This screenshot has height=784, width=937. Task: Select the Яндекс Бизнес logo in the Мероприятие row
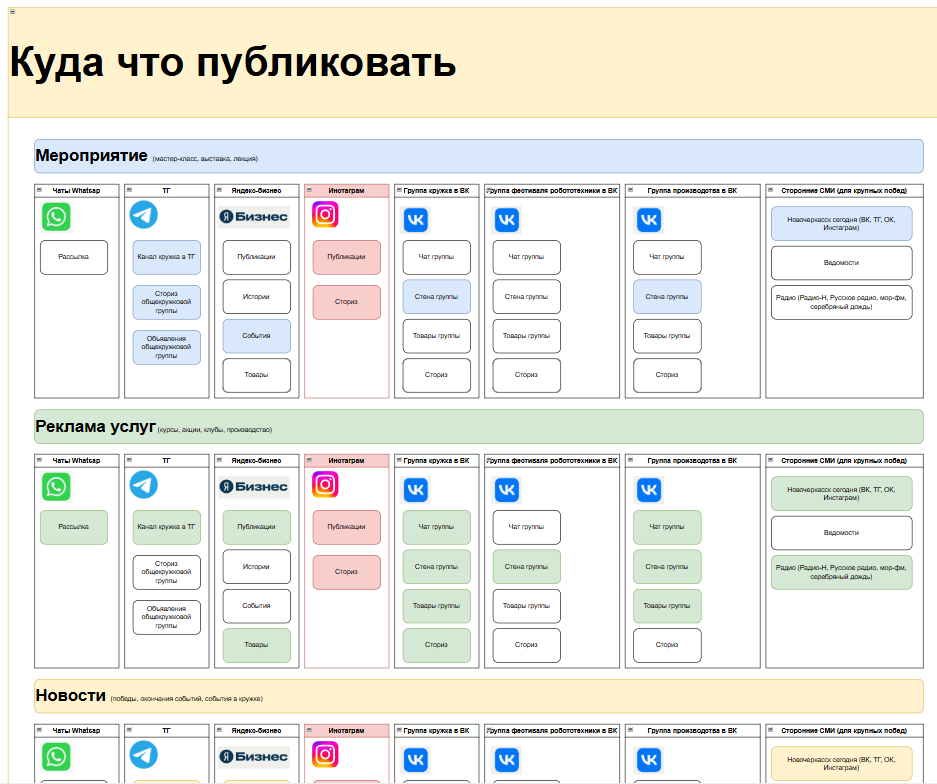(x=253, y=214)
